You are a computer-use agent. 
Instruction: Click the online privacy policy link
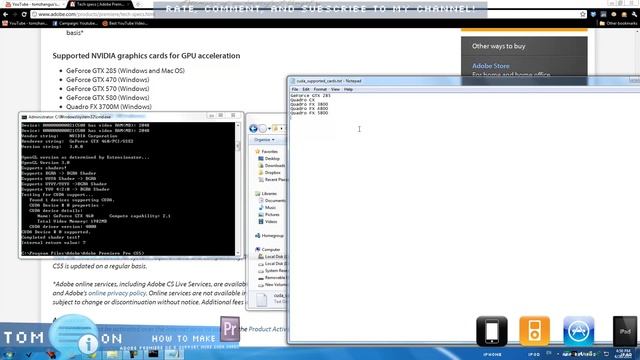coord(117,293)
